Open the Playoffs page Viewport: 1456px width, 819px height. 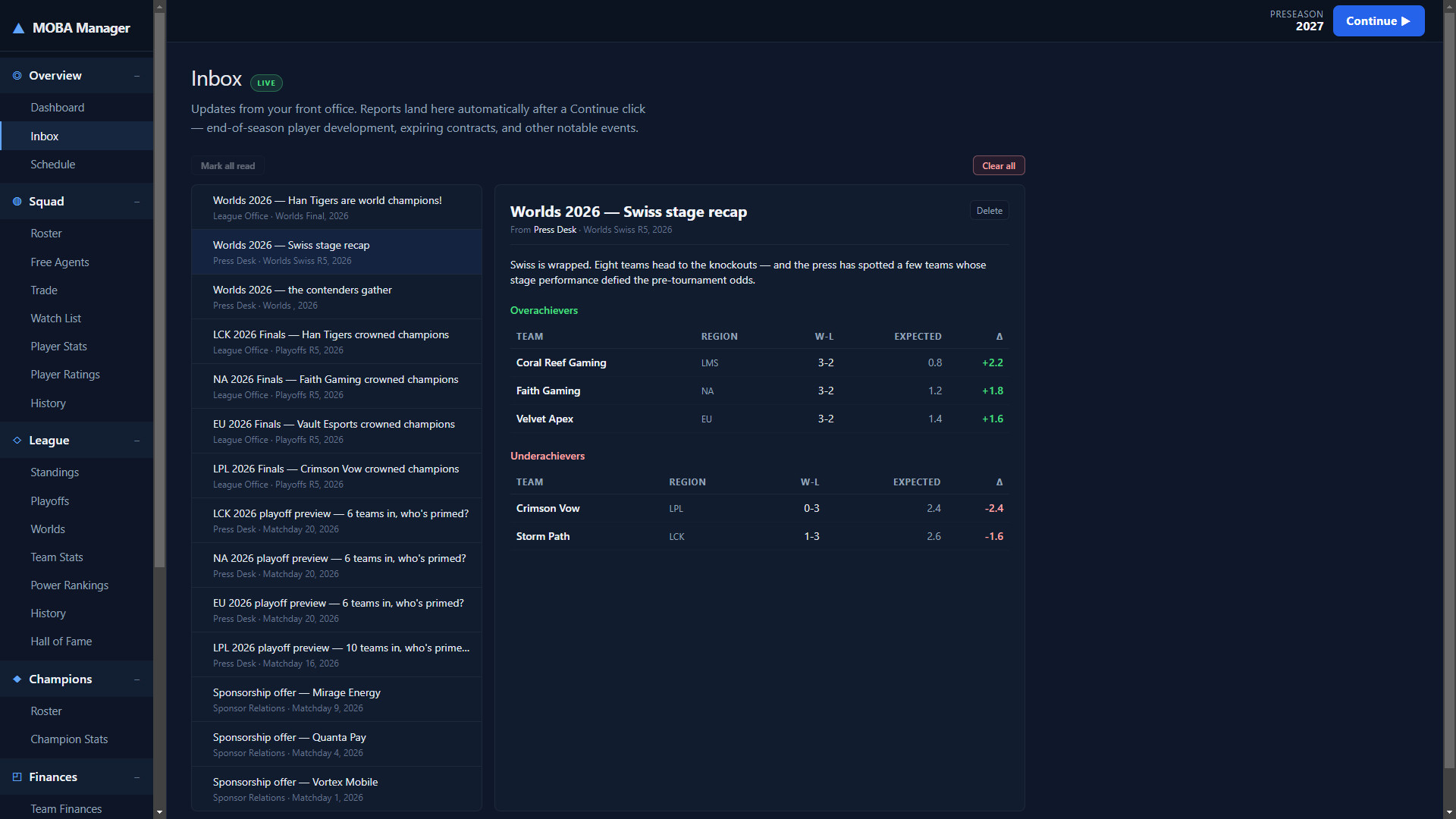point(77,501)
